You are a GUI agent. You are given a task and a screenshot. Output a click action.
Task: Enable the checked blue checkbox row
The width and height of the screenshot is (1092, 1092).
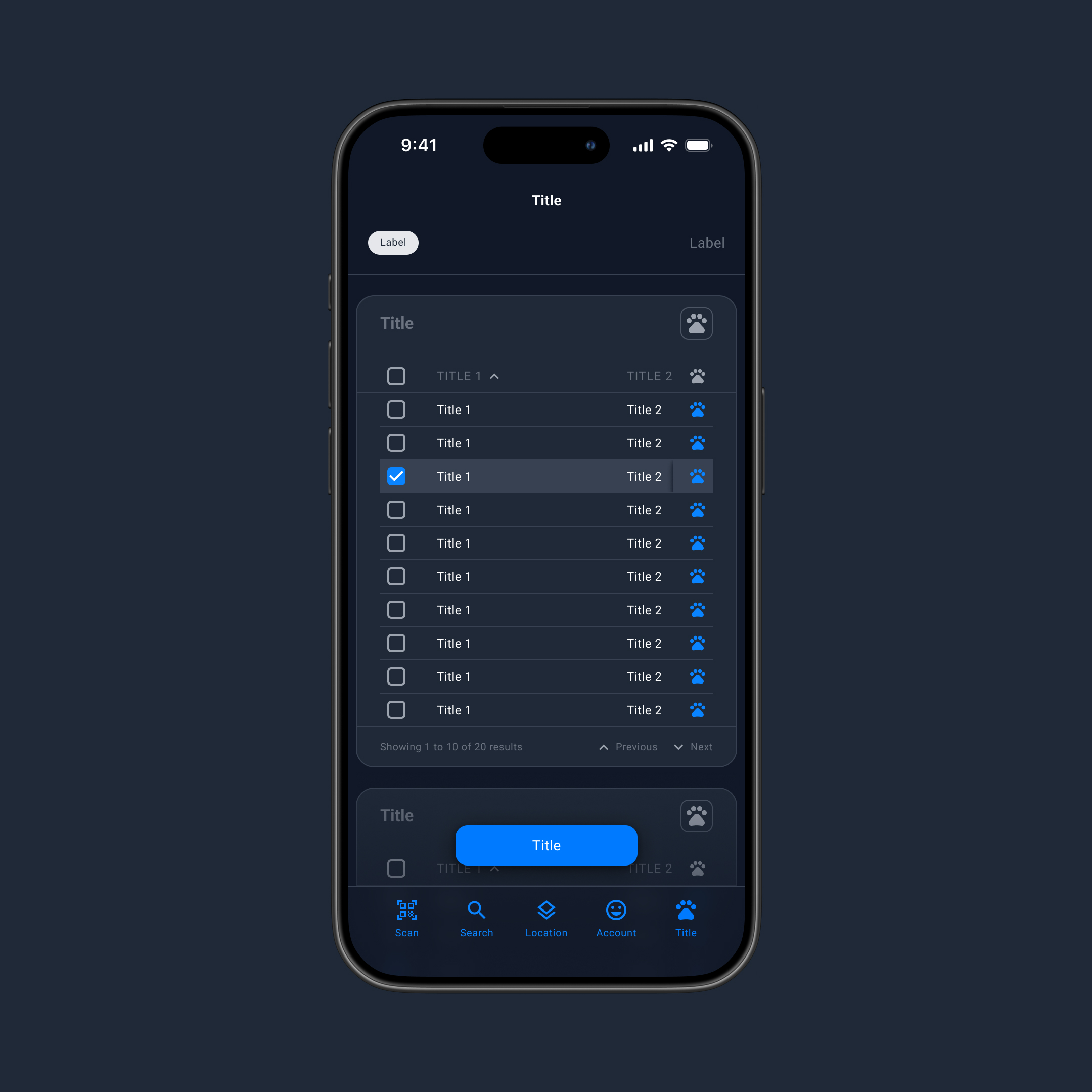coord(396,476)
